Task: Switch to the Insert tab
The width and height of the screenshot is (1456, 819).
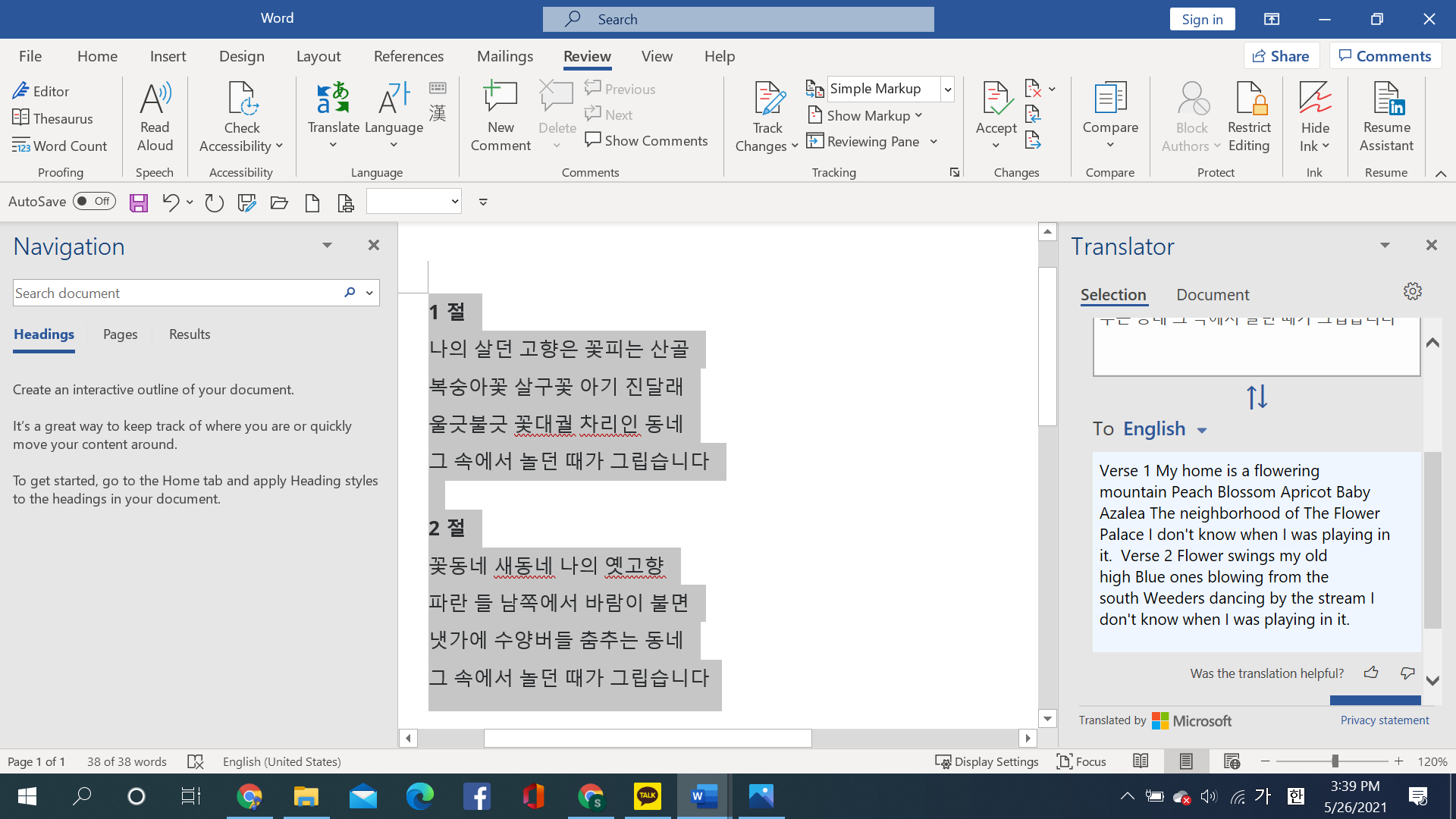Action: (x=168, y=56)
